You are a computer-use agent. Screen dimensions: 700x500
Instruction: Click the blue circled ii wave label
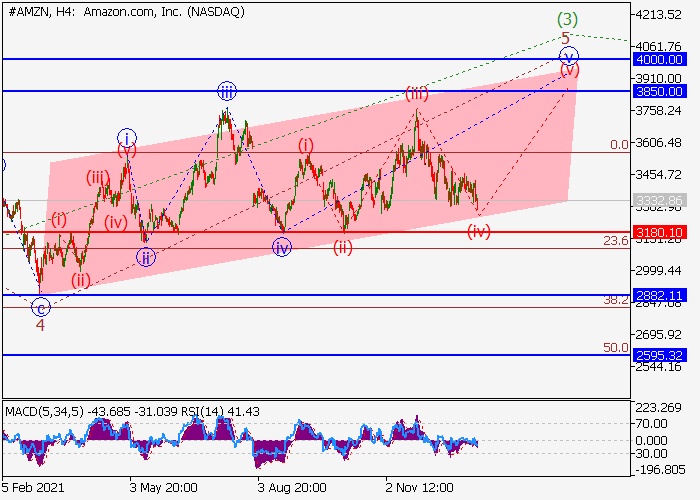(x=146, y=258)
